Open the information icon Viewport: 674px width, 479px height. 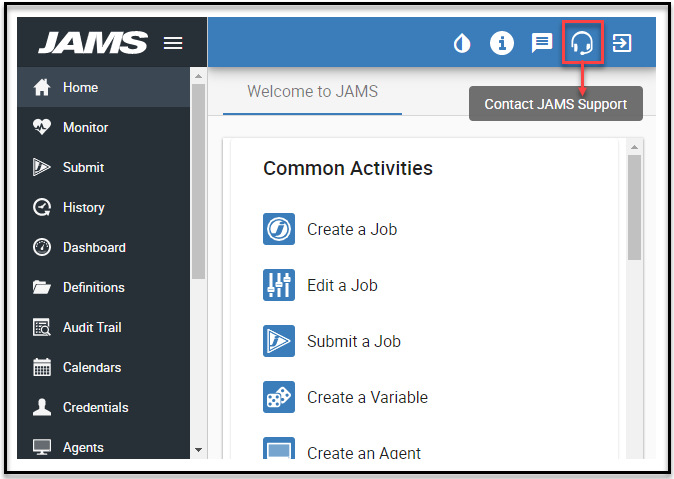coord(502,43)
